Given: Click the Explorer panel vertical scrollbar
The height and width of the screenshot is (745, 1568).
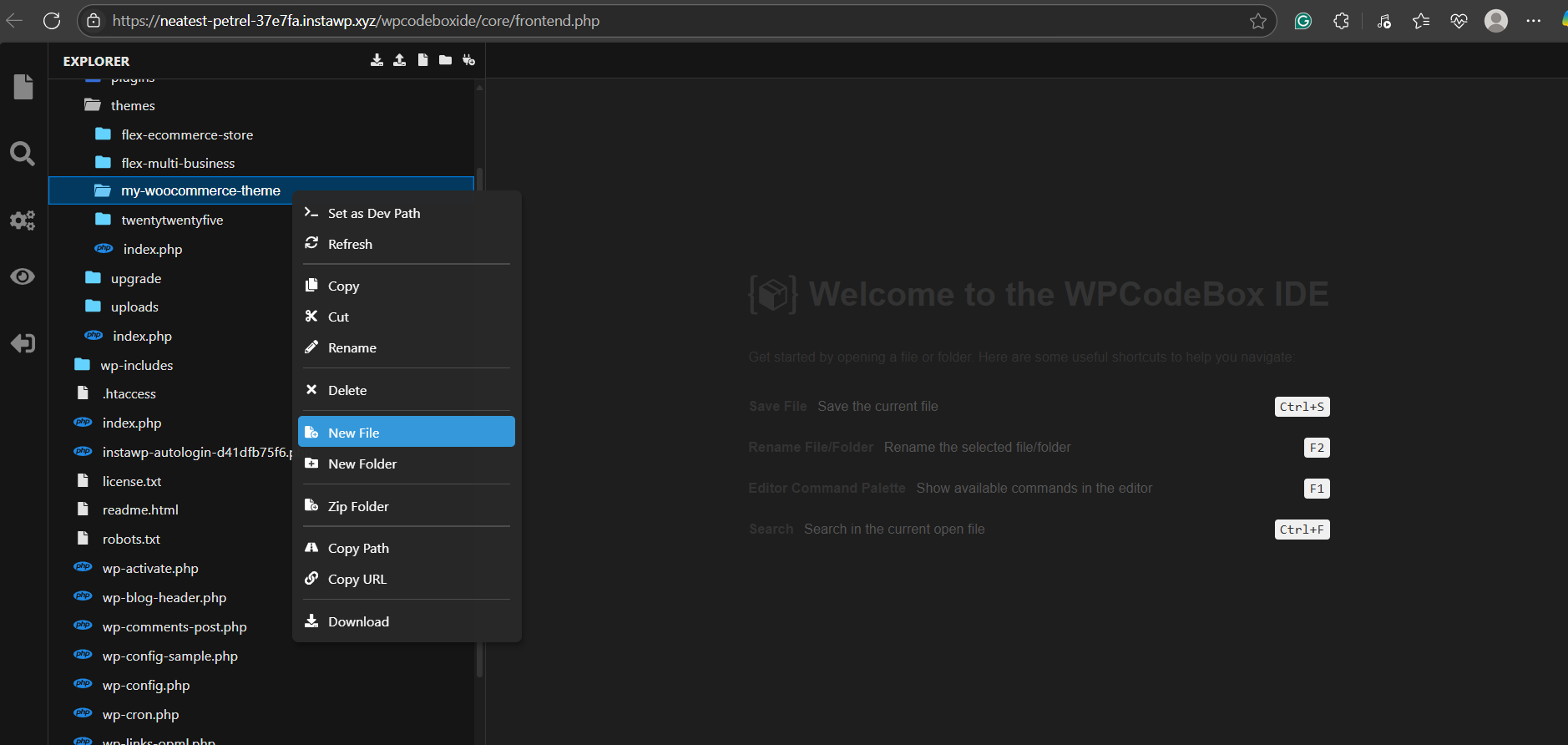Looking at the screenshot, I should (479, 422).
